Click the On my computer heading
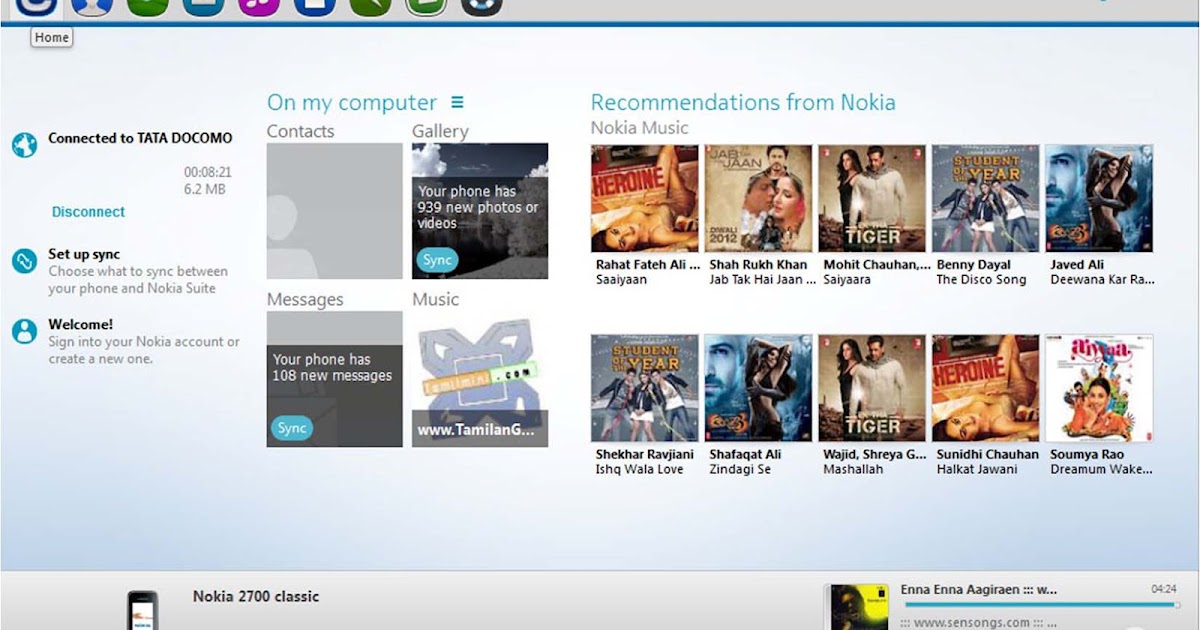 (352, 103)
